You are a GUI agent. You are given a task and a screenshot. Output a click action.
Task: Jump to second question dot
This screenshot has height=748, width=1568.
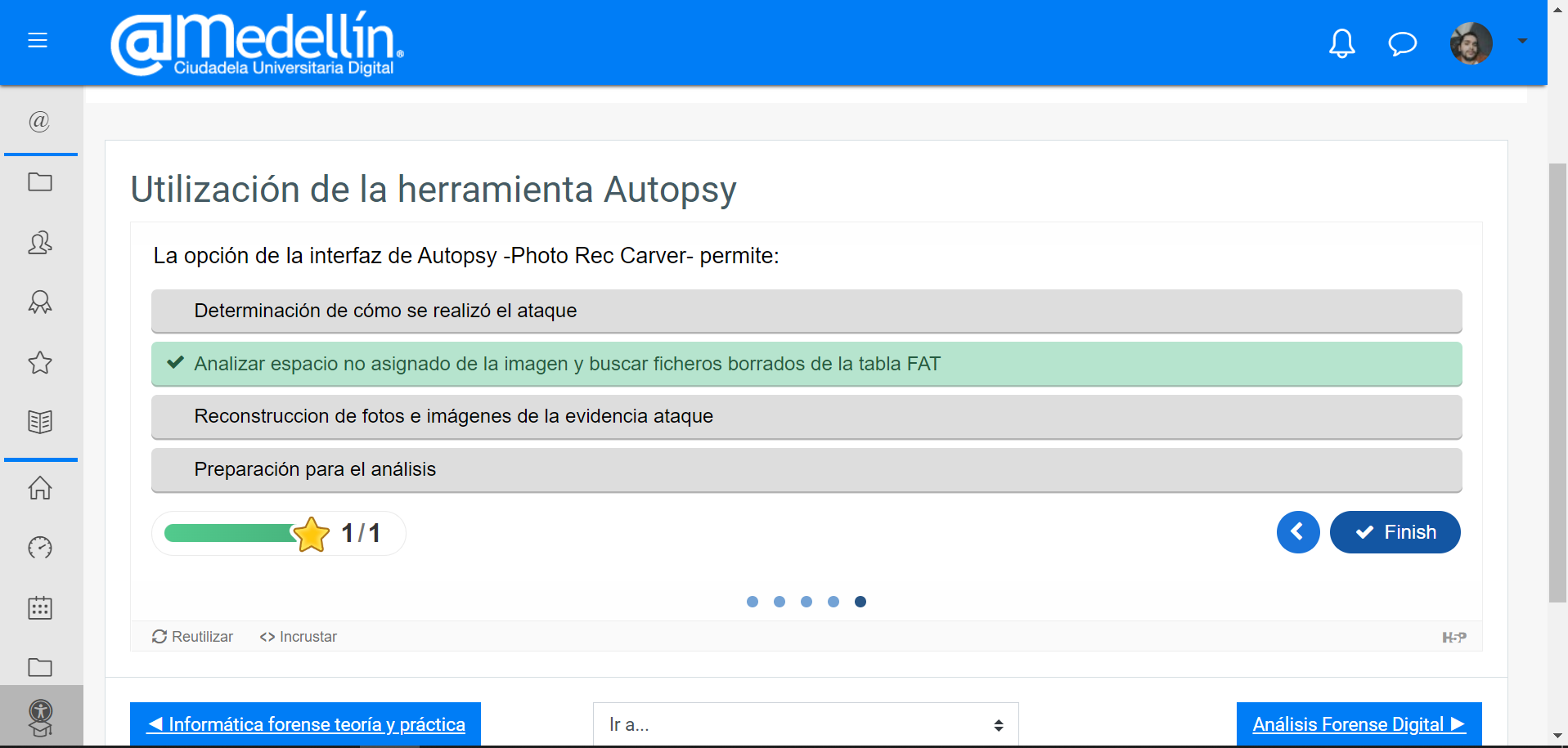pyautogui.click(x=780, y=602)
